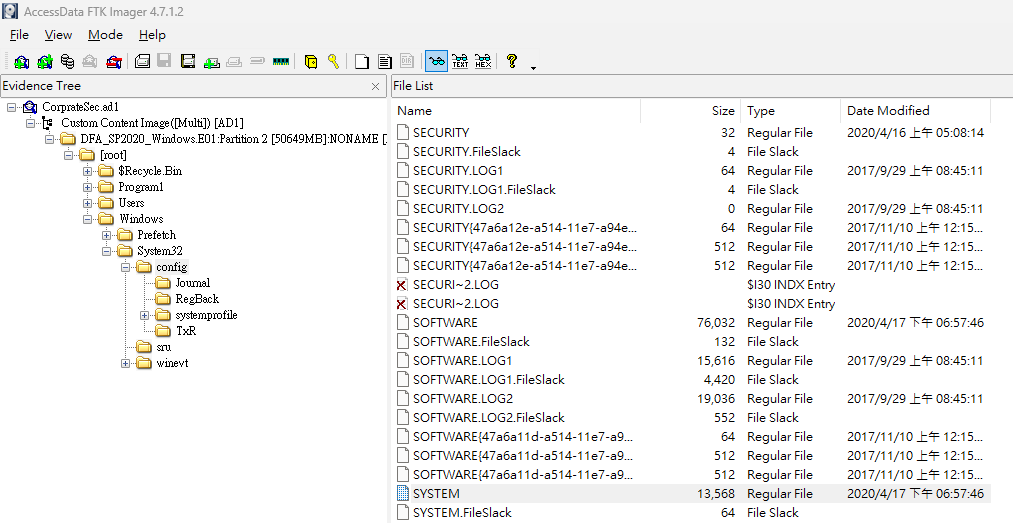Open the File menu

pyautogui.click(x=19, y=35)
